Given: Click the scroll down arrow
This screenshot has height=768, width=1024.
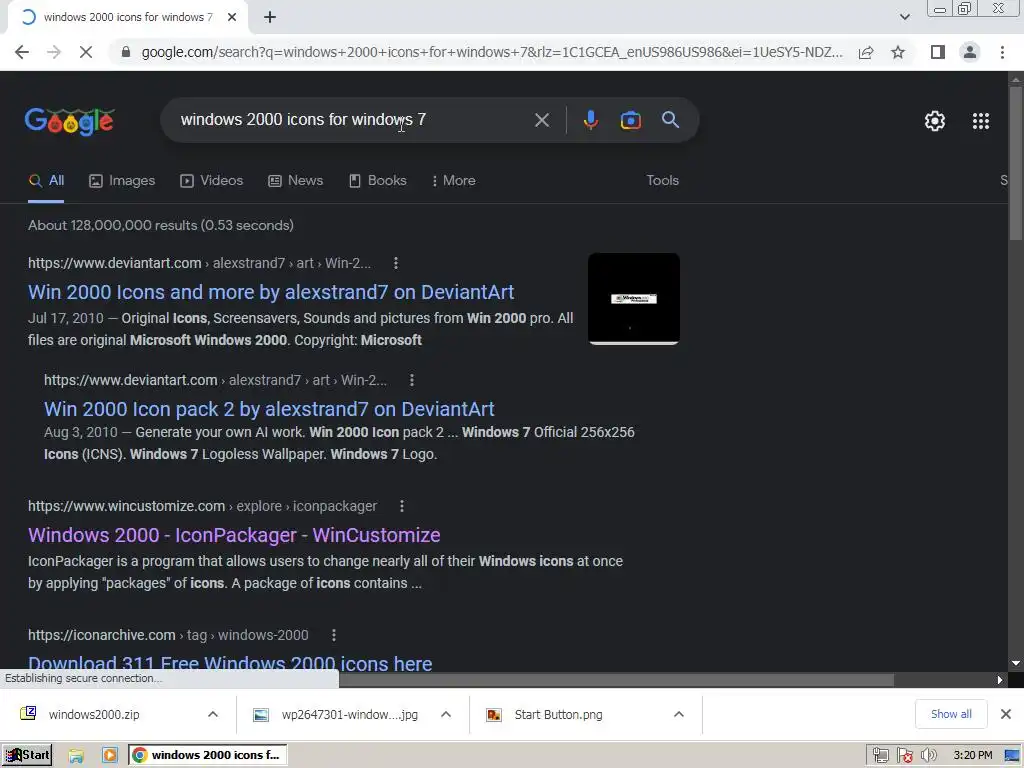Looking at the screenshot, I should (1016, 664).
